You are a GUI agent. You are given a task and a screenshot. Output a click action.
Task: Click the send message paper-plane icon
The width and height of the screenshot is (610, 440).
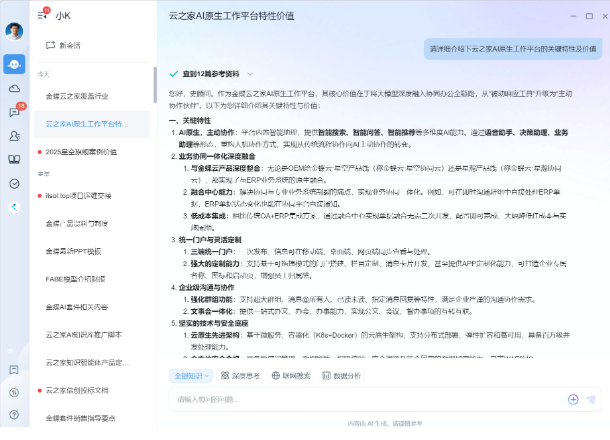coord(592,398)
